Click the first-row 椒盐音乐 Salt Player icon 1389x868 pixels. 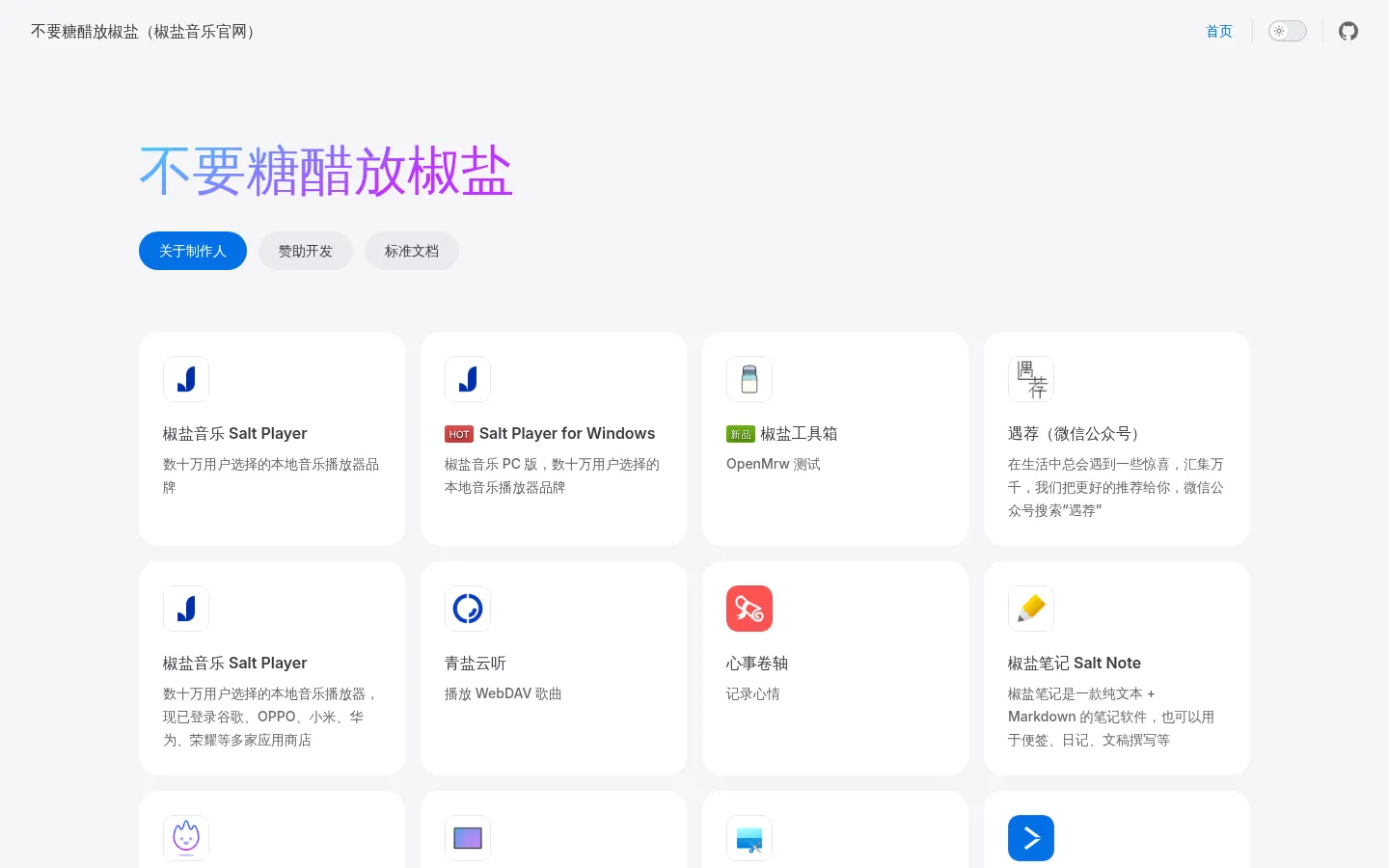coord(186,379)
